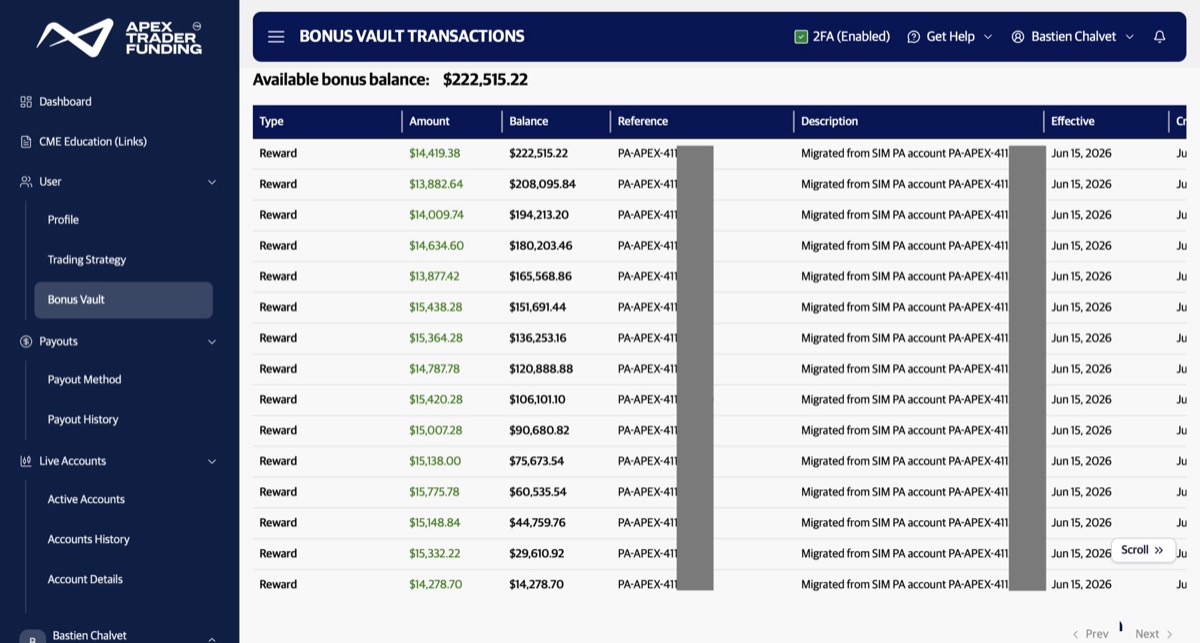Click the balance $44,759.76

[537, 523]
